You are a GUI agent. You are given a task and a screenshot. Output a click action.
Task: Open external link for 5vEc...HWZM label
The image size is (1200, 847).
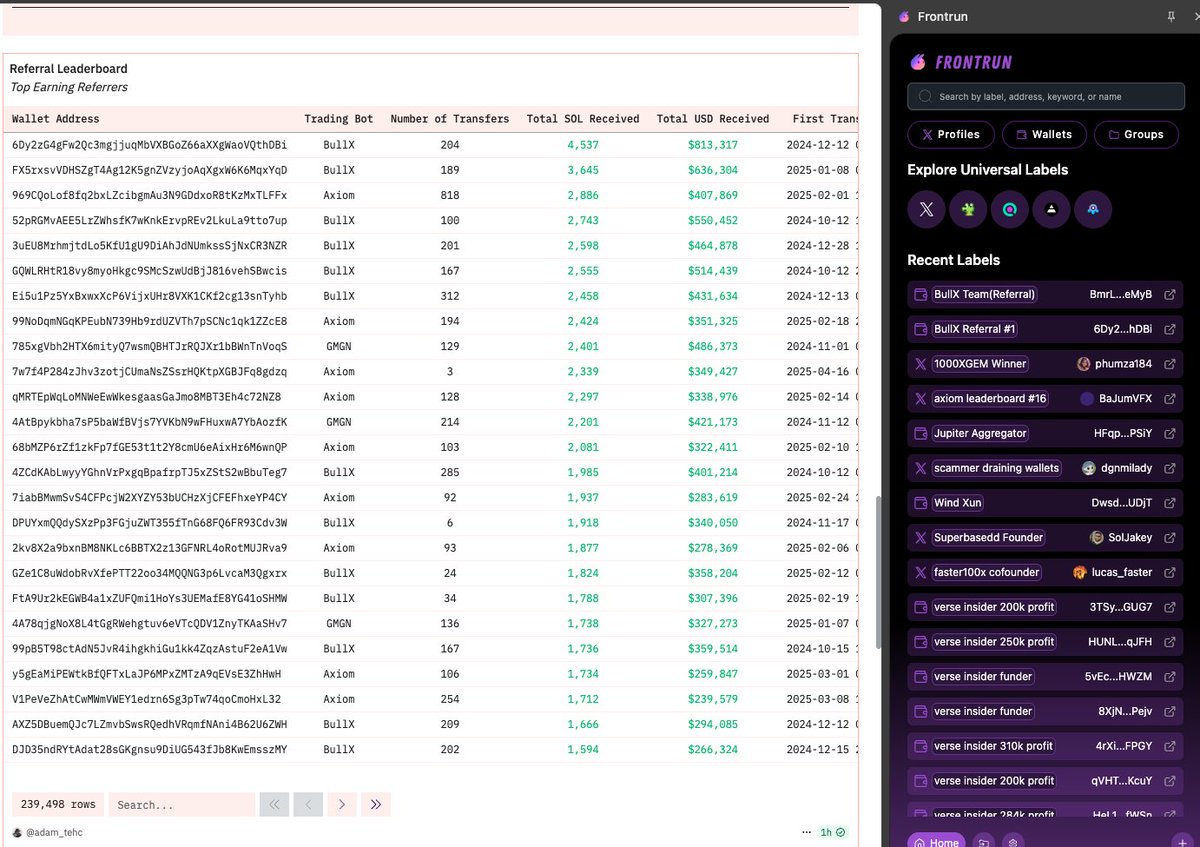[x=1169, y=677]
